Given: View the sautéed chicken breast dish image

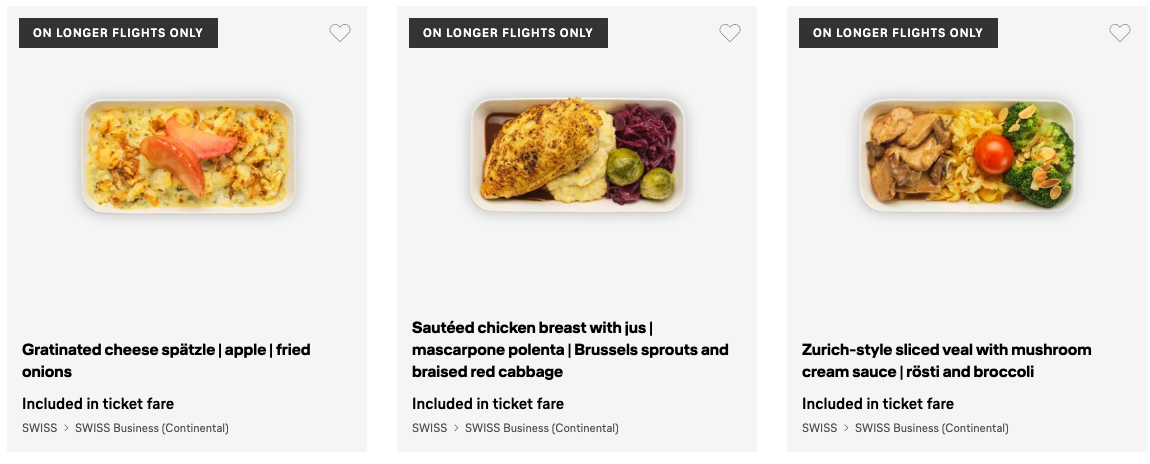Looking at the screenshot, I should (x=577, y=155).
